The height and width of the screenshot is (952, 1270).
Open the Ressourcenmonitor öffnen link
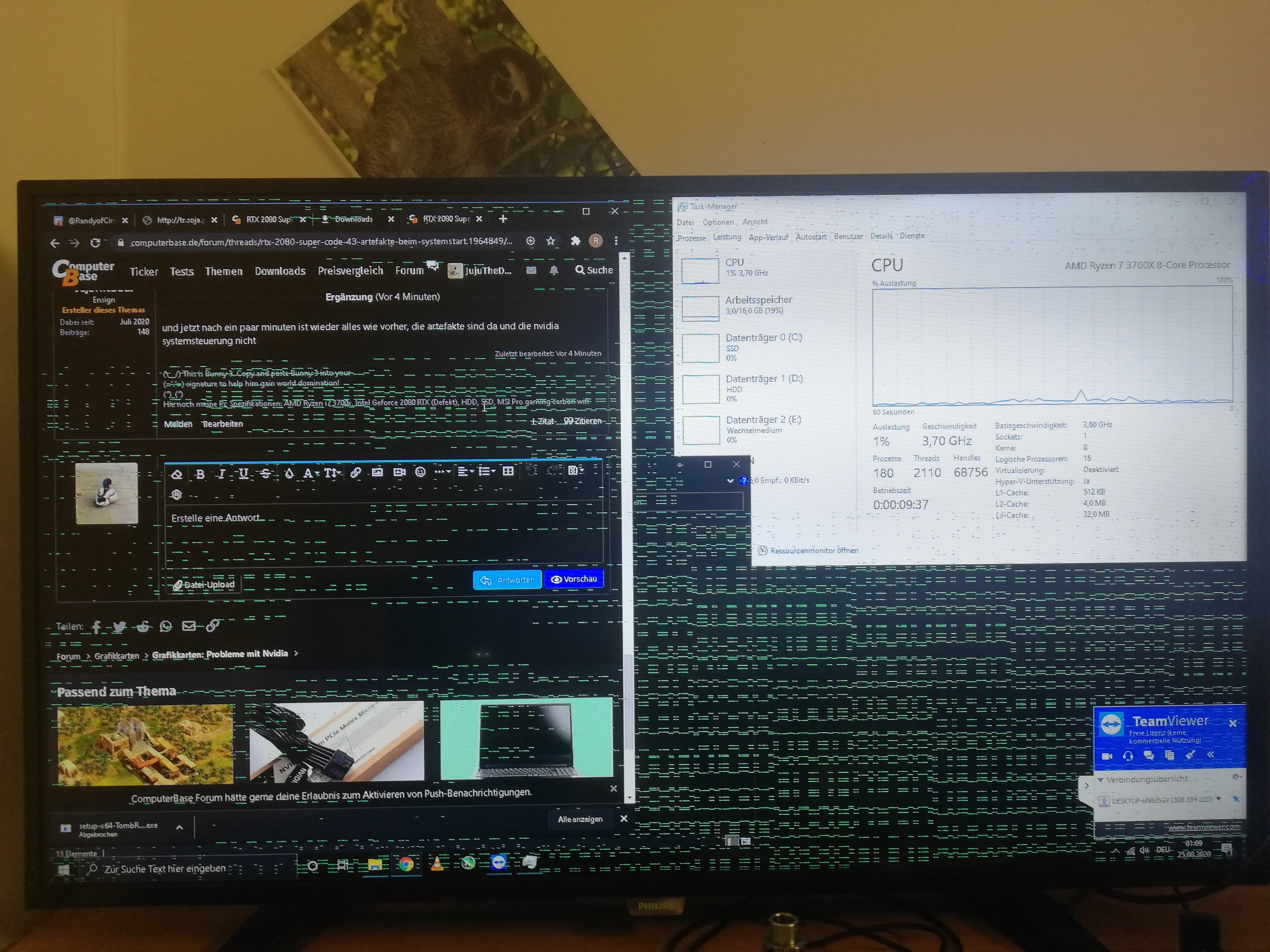pyautogui.click(x=814, y=551)
